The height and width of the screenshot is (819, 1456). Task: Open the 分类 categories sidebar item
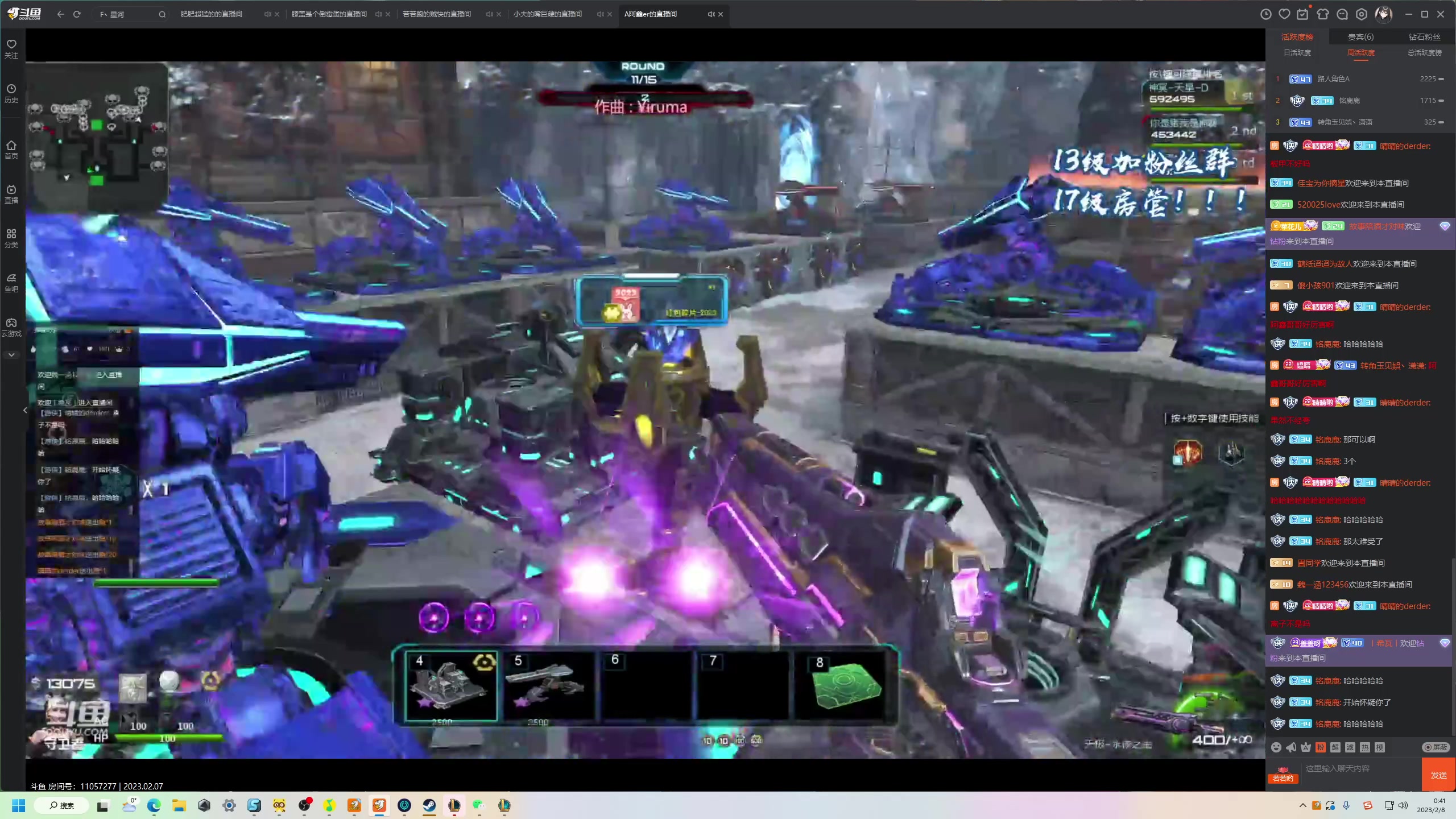pyautogui.click(x=11, y=238)
